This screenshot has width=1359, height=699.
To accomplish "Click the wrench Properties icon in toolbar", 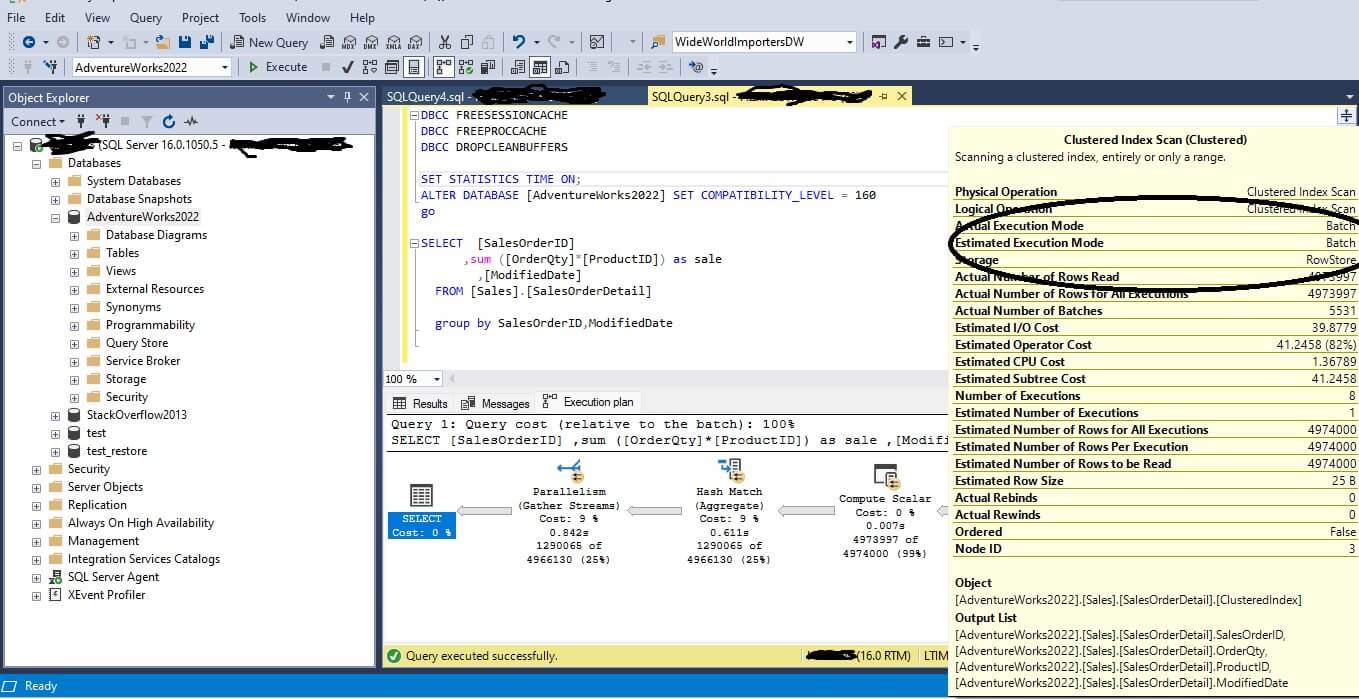I will point(900,42).
